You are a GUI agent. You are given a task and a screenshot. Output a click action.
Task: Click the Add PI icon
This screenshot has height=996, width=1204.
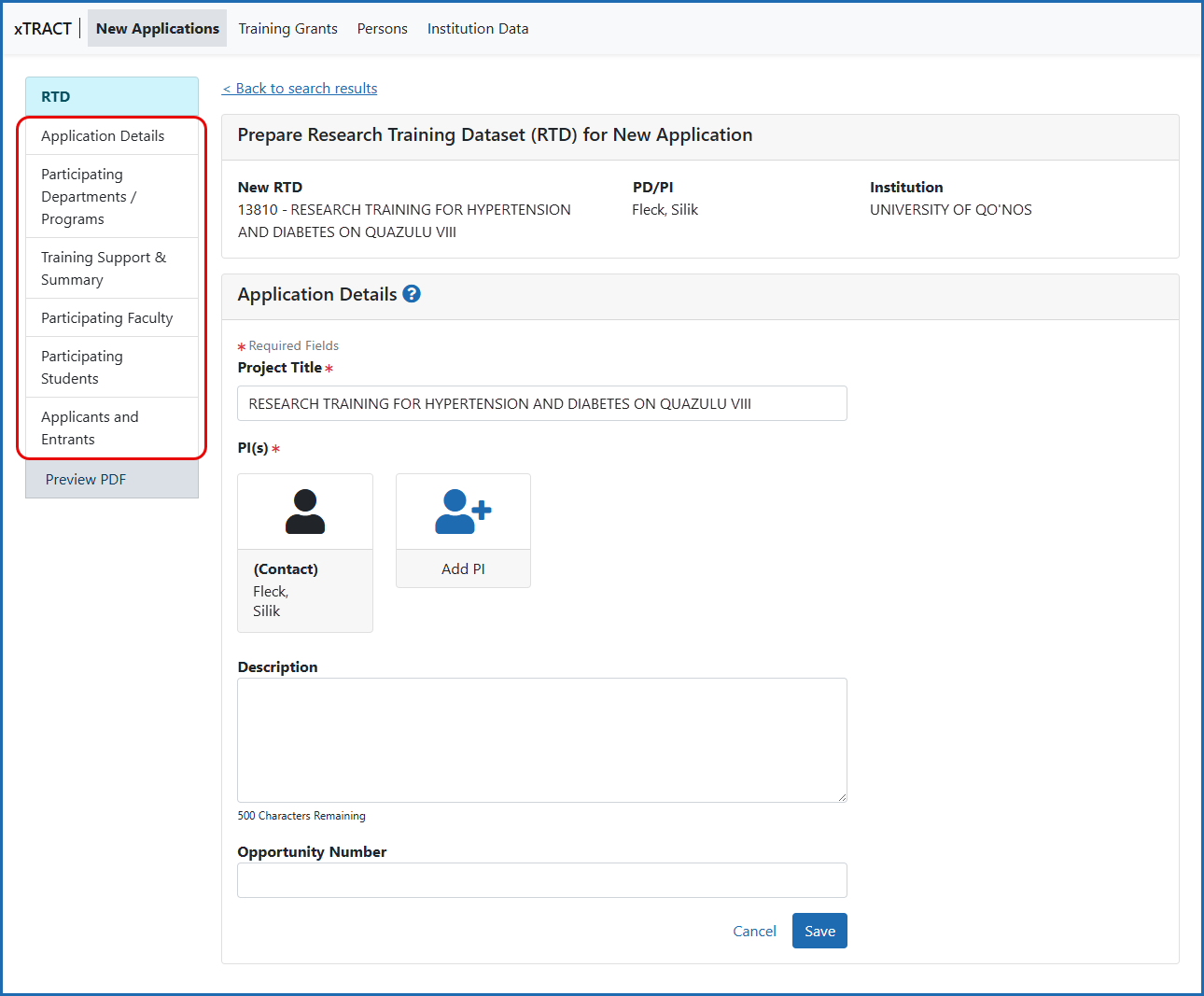tap(463, 511)
